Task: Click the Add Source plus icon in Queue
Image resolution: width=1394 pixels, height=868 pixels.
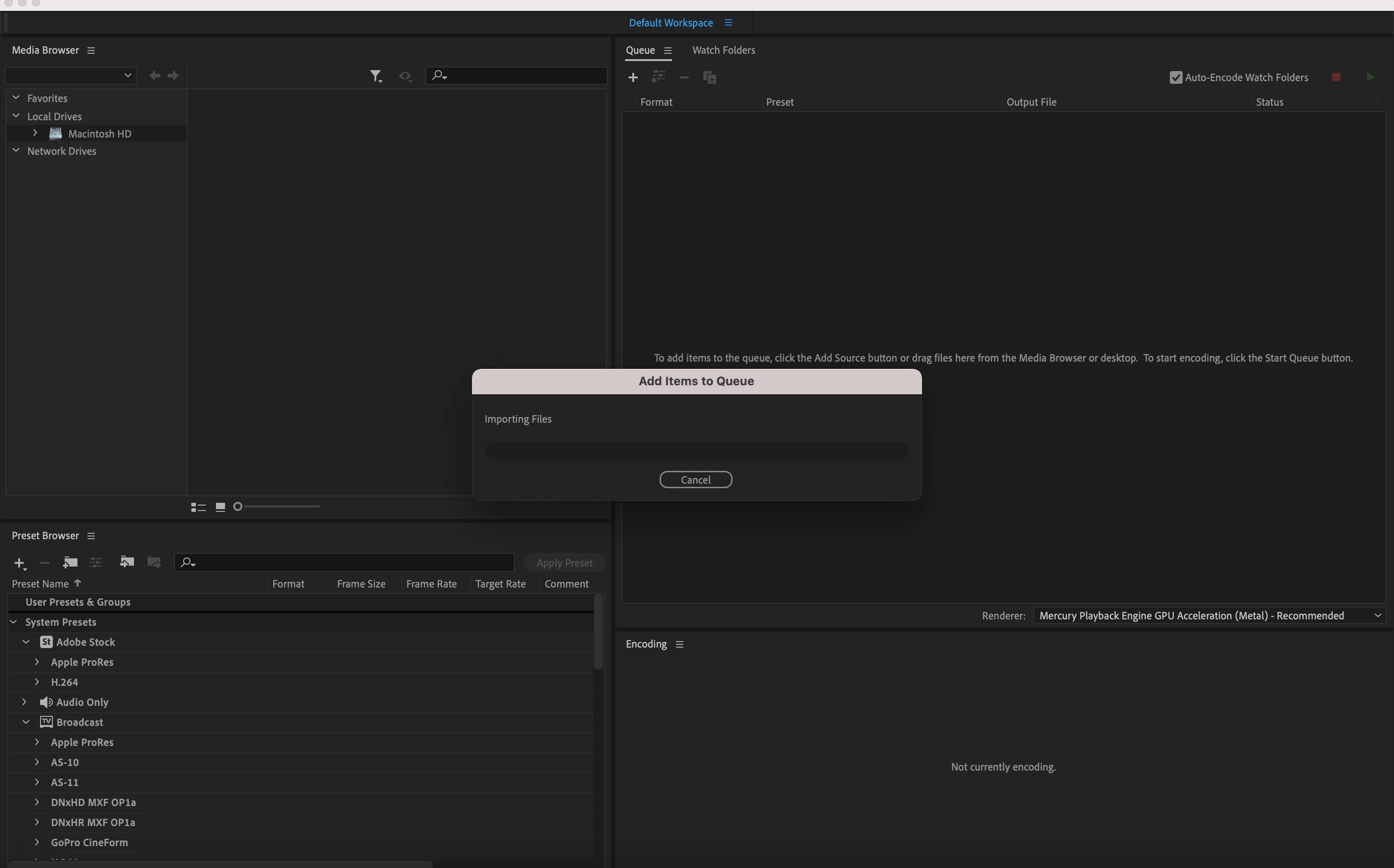Action: click(x=633, y=77)
